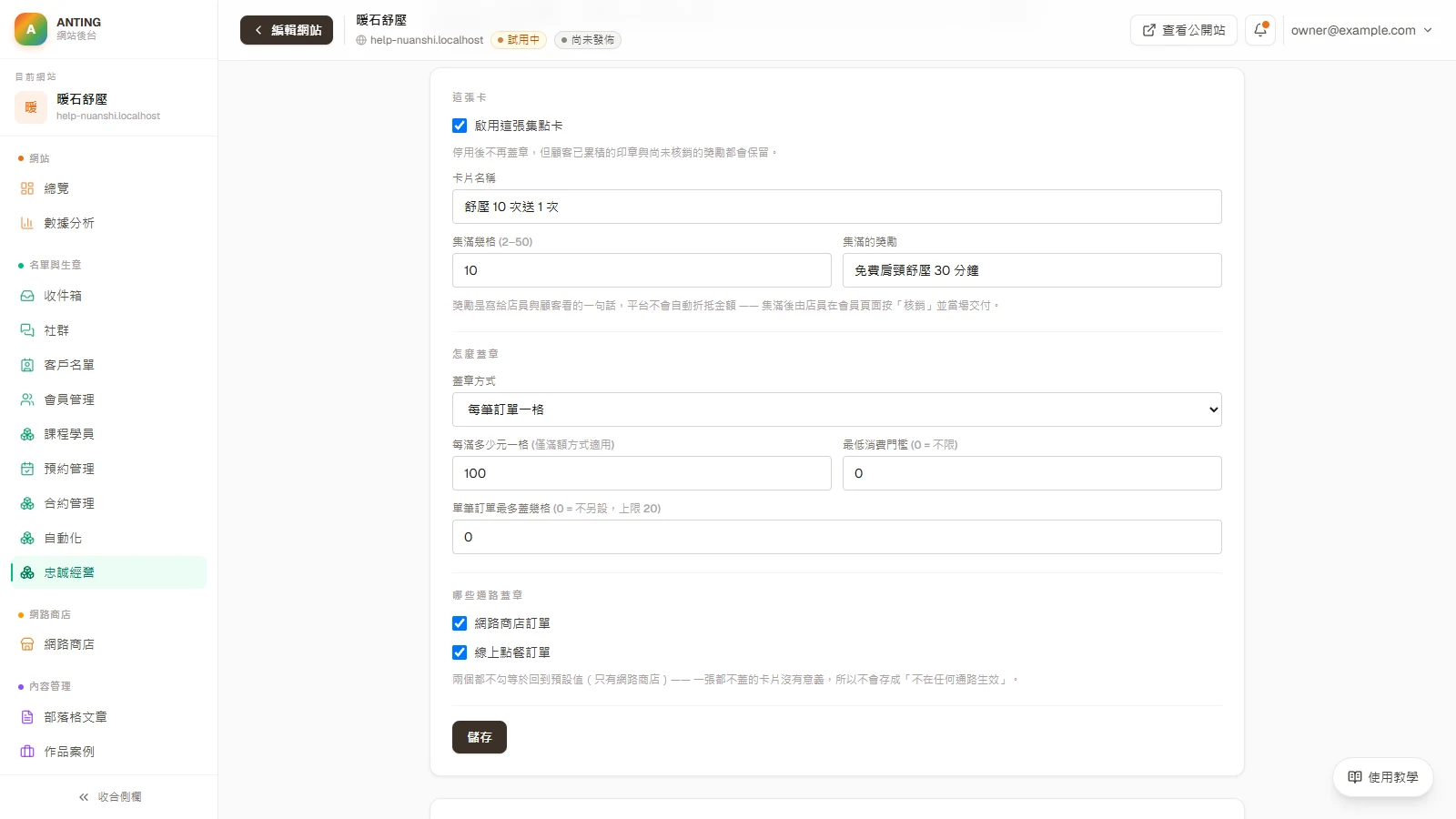Open notifications bell icon
Screen dimensions: 1456x819
[x=1260, y=30]
